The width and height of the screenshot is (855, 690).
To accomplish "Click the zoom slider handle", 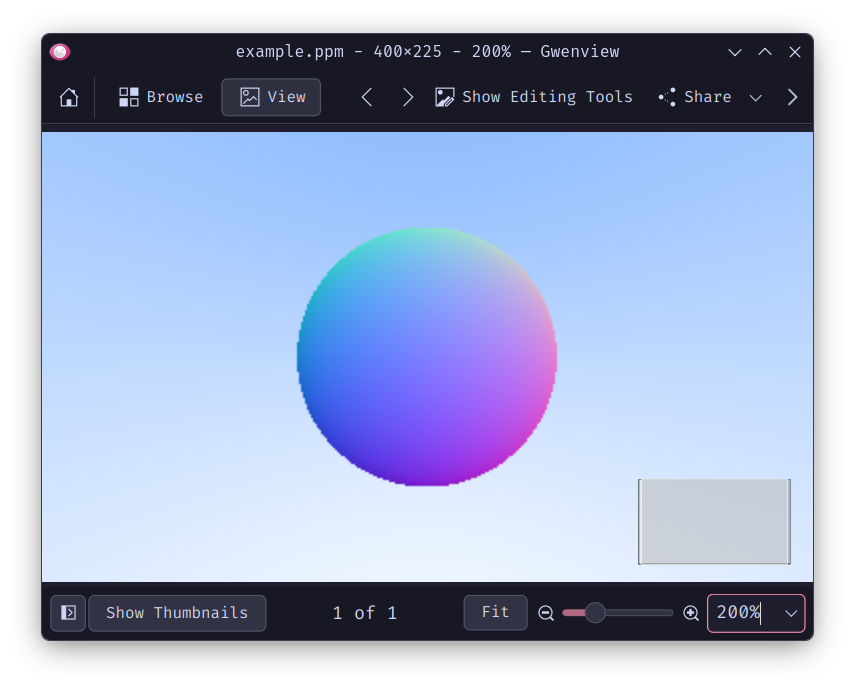I will point(595,613).
